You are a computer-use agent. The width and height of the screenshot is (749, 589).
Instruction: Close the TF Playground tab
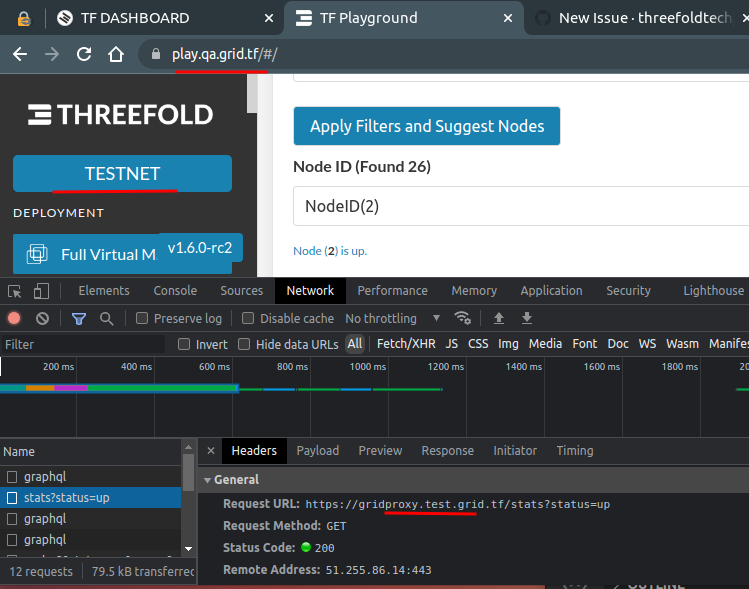pos(508,18)
